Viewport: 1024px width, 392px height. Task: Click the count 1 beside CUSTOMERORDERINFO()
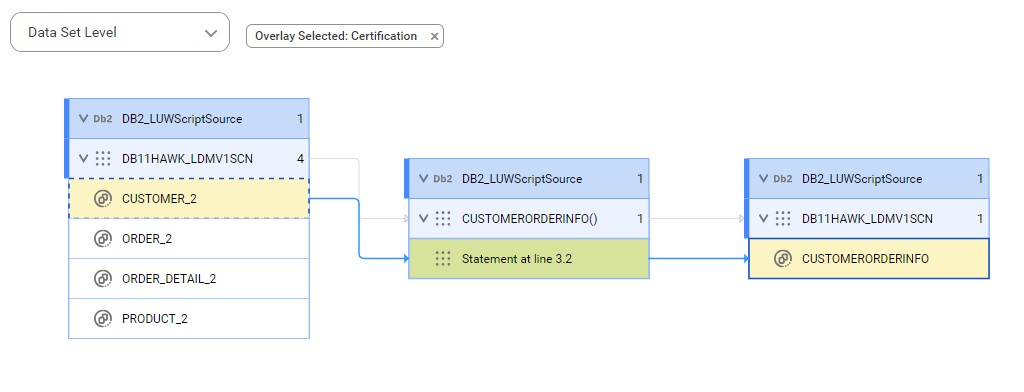pyautogui.click(x=641, y=219)
